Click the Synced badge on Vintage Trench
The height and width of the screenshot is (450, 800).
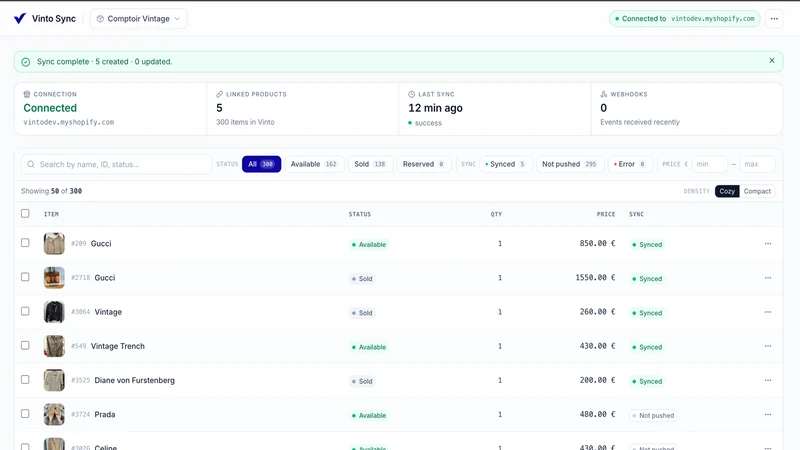[x=647, y=347]
